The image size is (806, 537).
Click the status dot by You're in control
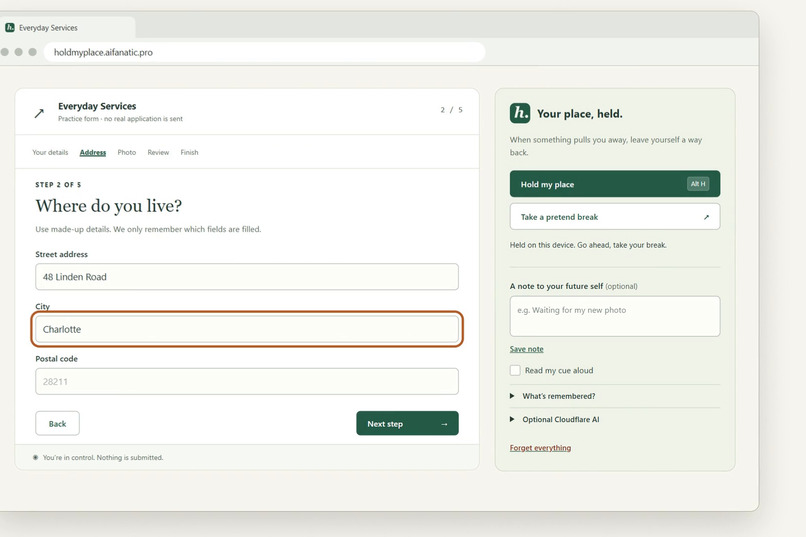pyautogui.click(x=35, y=457)
